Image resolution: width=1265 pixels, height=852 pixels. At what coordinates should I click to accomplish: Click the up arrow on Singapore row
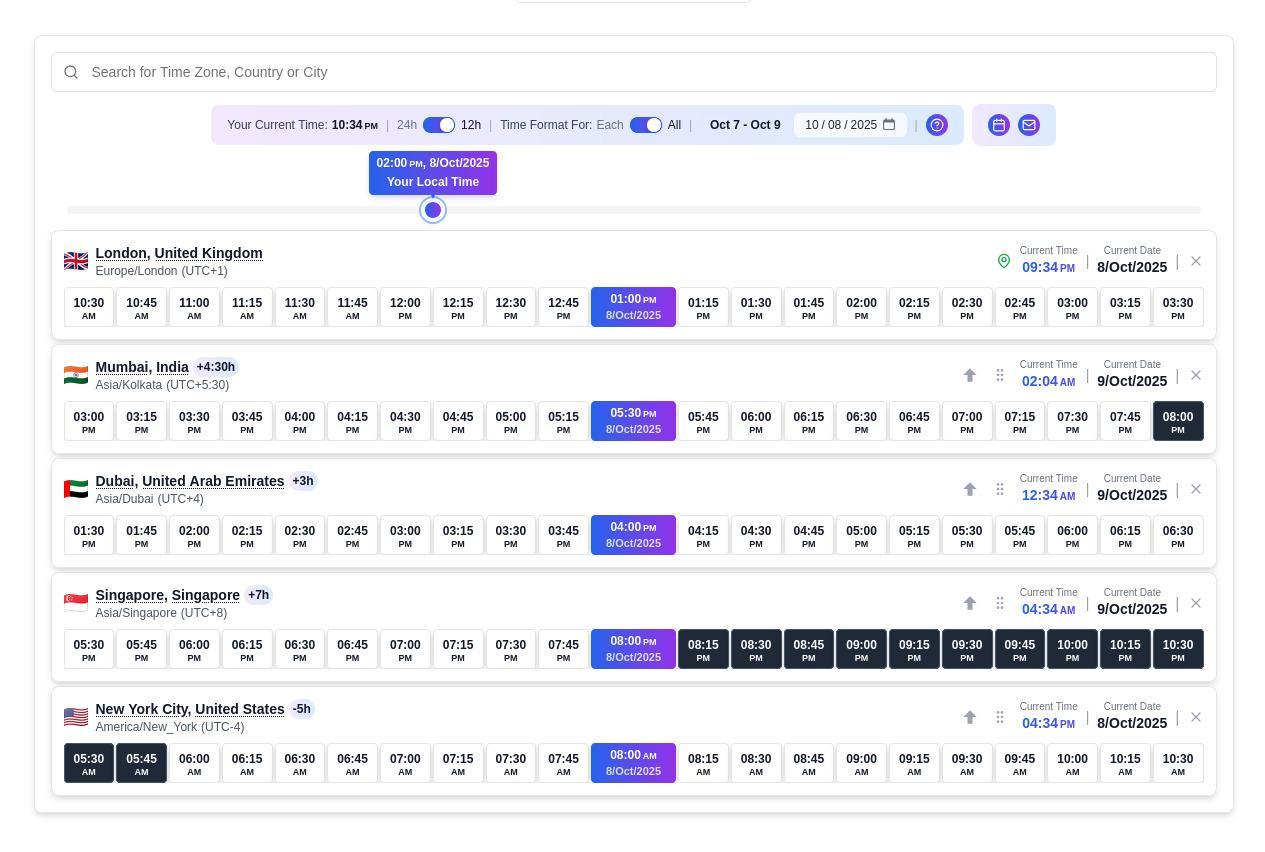(969, 603)
